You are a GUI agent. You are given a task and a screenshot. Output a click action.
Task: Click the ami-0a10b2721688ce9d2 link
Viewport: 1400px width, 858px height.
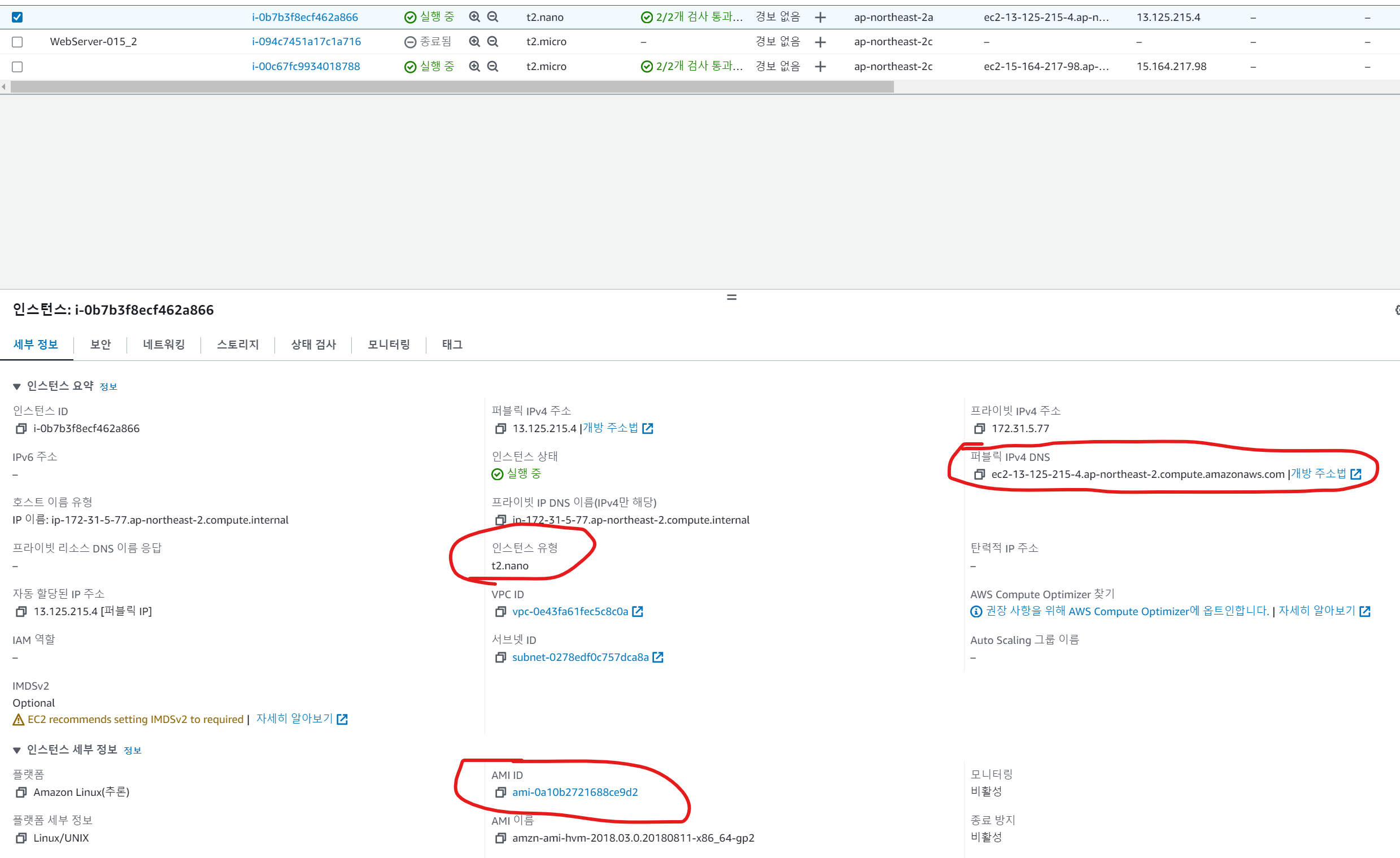point(575,792)
